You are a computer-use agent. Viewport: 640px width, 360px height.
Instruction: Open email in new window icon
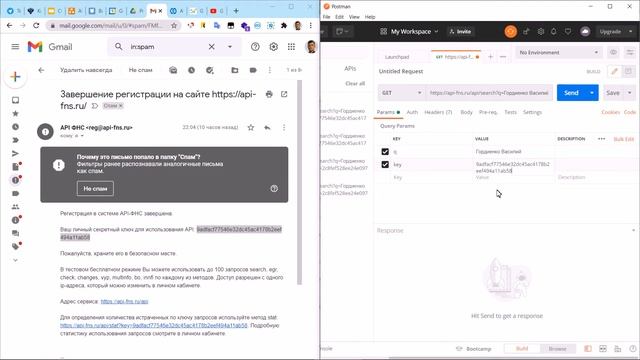[284, 94]
